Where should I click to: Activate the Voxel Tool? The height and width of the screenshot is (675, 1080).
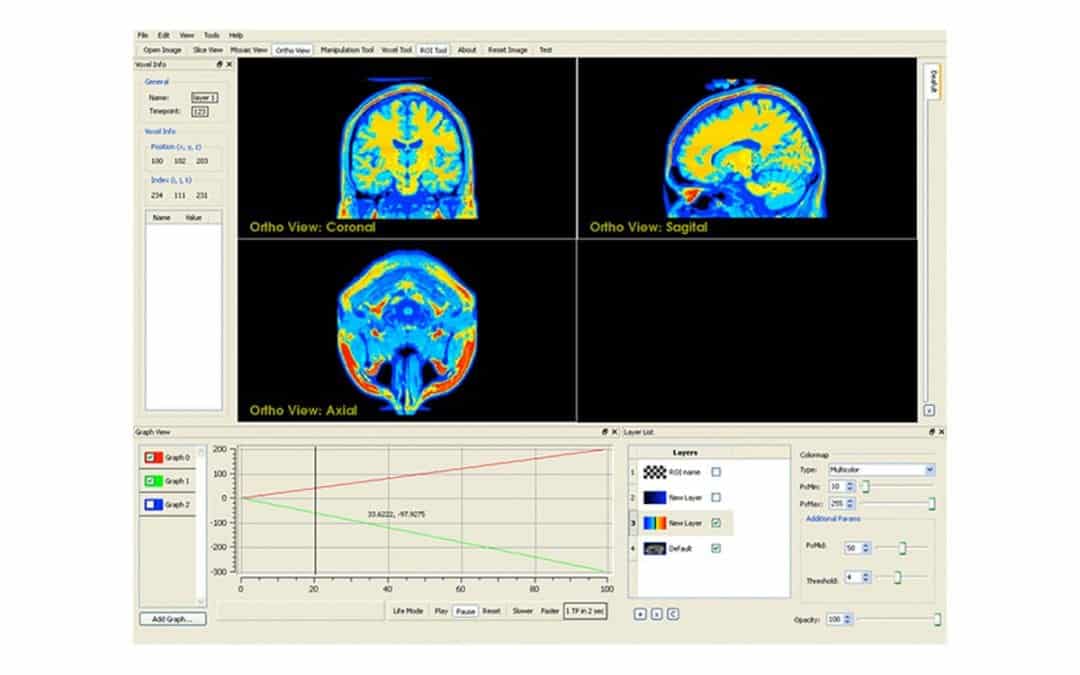point(397,50)
